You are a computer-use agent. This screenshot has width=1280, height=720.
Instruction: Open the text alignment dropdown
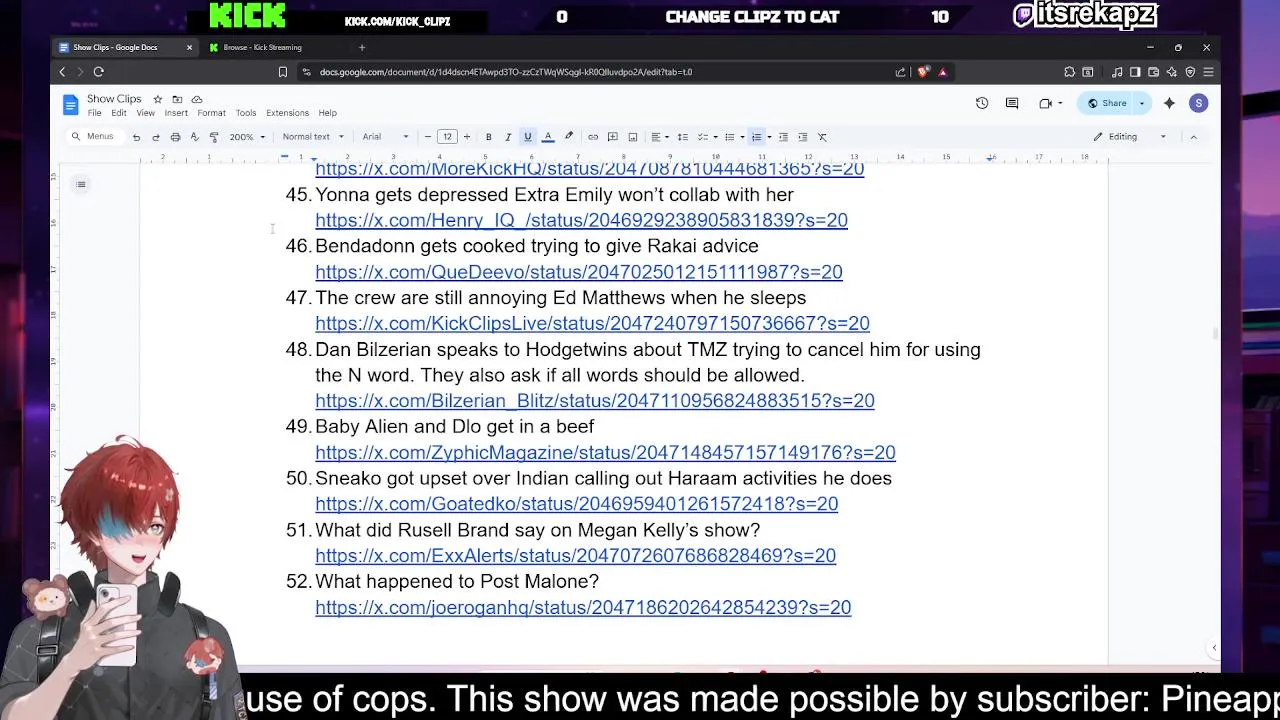[x=659, y=137]
